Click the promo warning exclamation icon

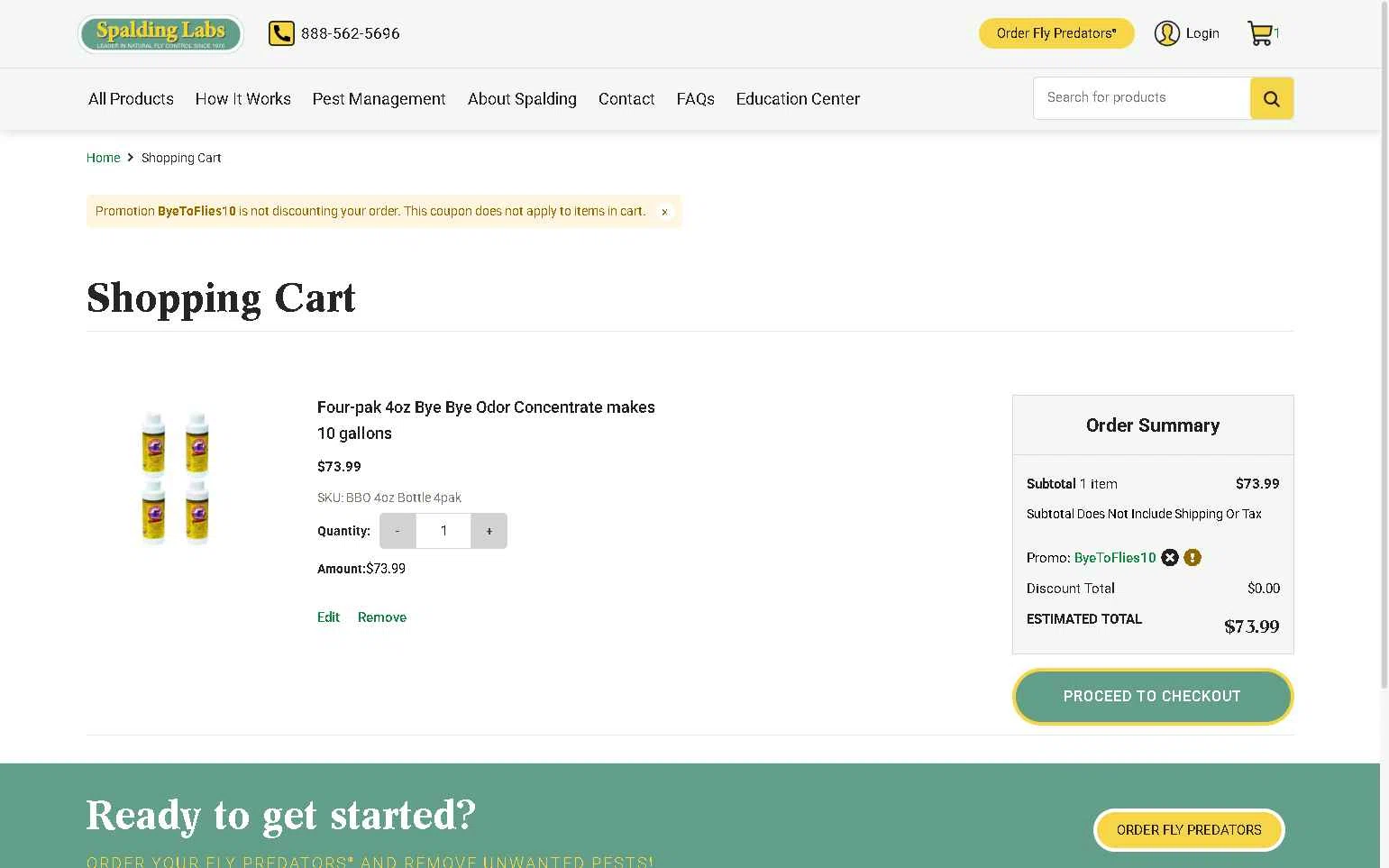pos(1193,558)
